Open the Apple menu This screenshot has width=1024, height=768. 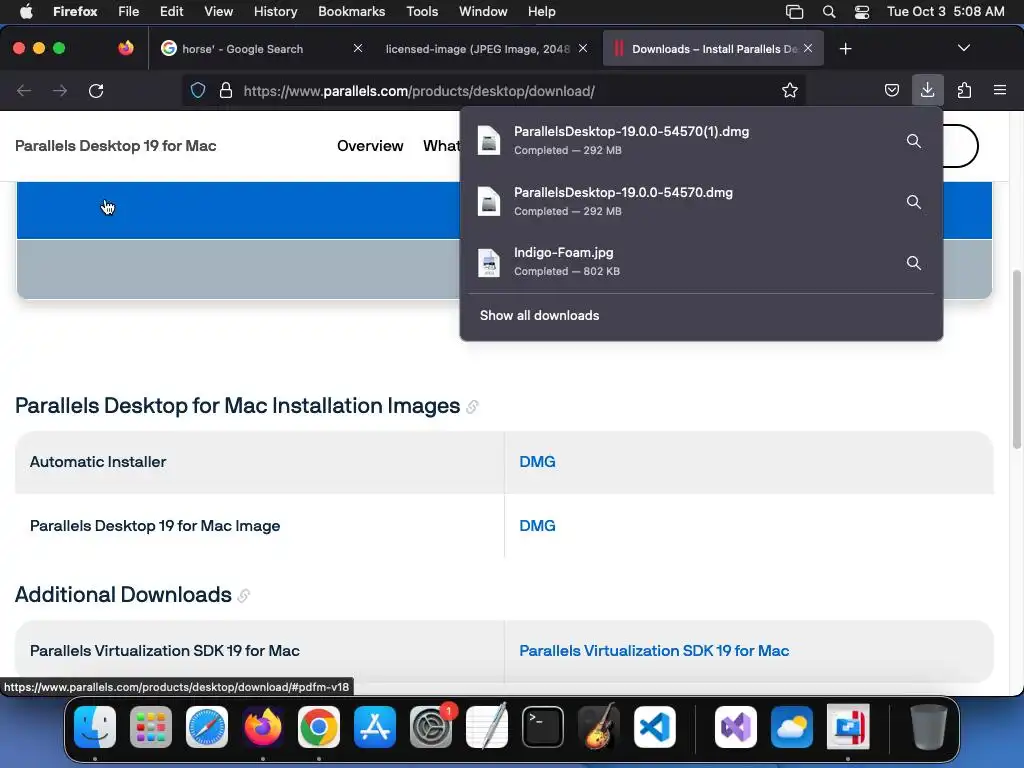[x=25, y=12]
